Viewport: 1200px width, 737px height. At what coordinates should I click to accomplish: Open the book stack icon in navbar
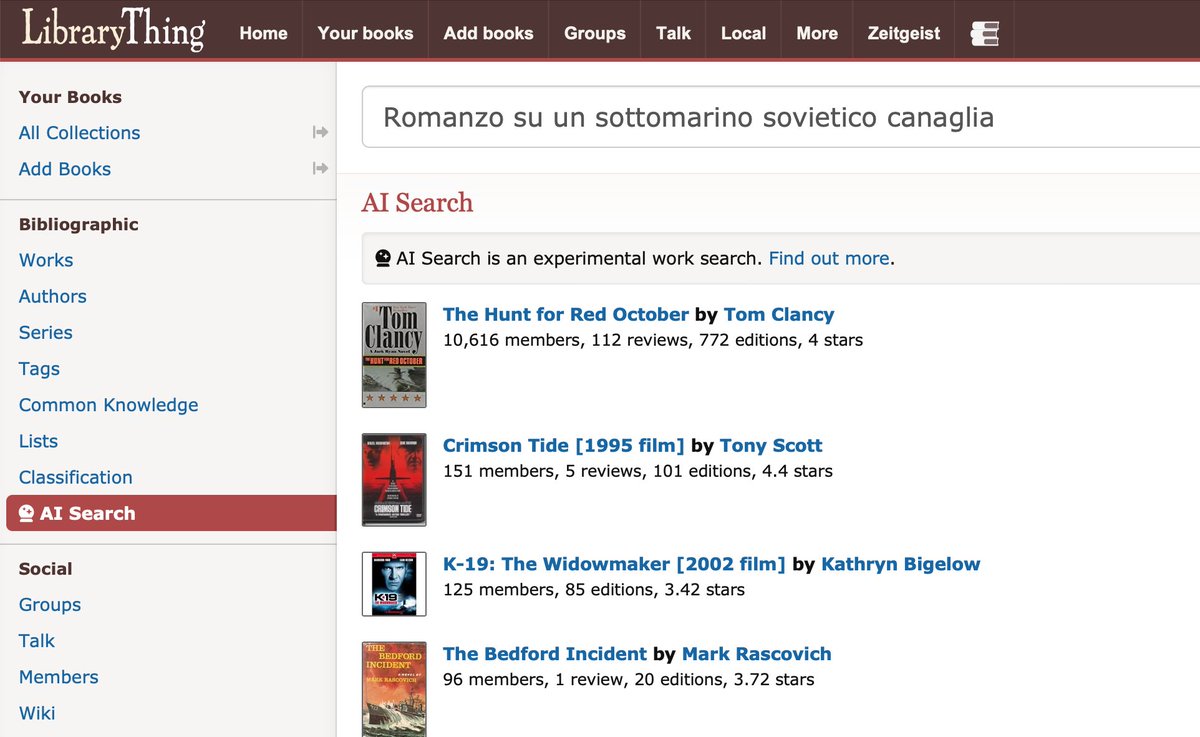coord(984,34)
